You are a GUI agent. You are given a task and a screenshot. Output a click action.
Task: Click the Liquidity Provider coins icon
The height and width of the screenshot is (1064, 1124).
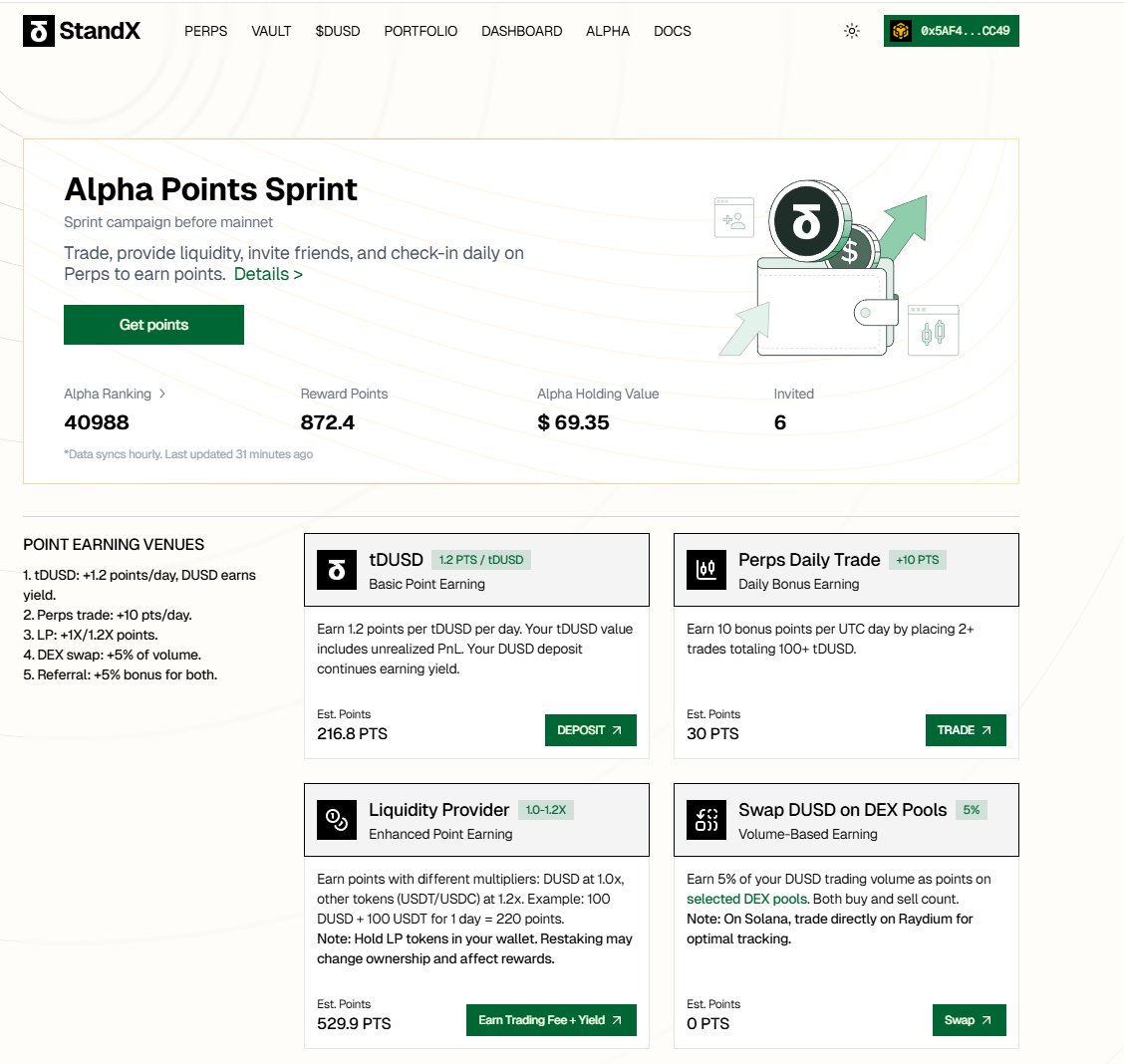337,820
